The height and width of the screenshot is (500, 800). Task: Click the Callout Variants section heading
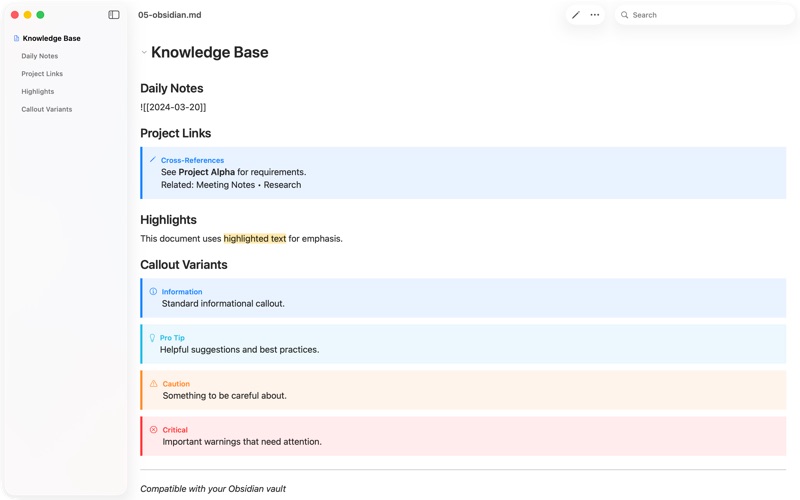[x=184, y=265]
